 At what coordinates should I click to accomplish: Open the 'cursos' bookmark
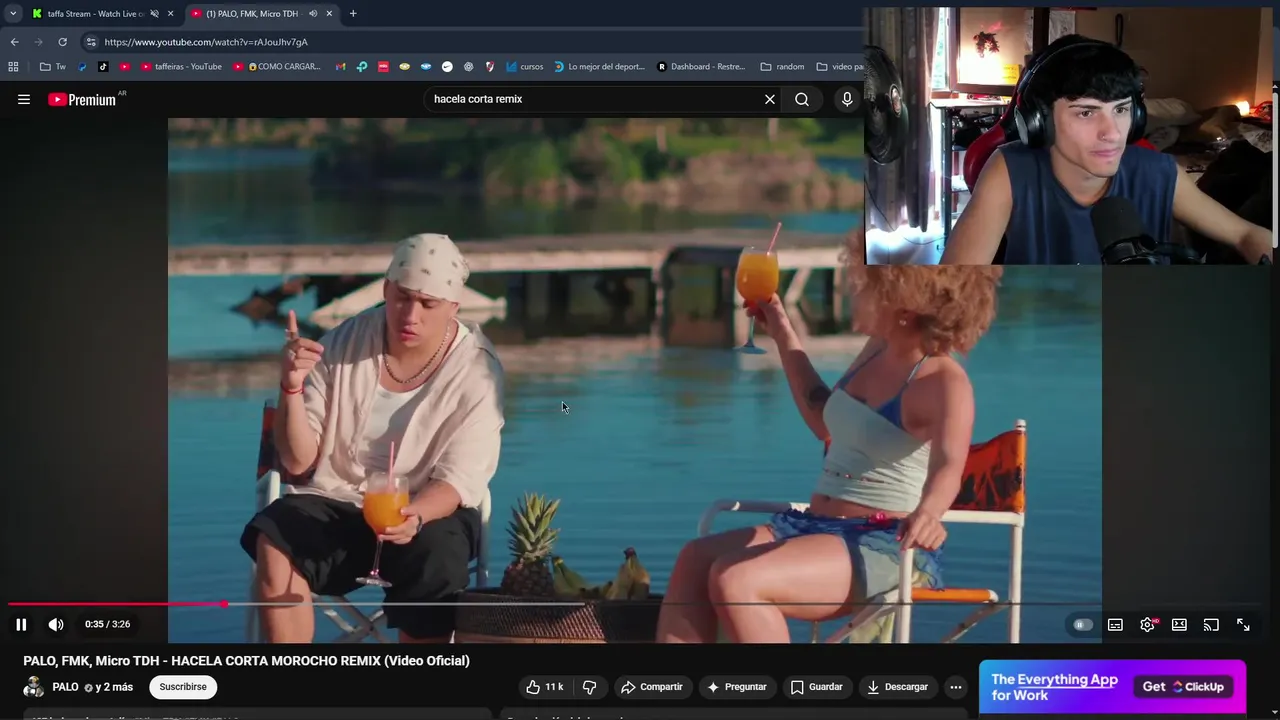525,67
